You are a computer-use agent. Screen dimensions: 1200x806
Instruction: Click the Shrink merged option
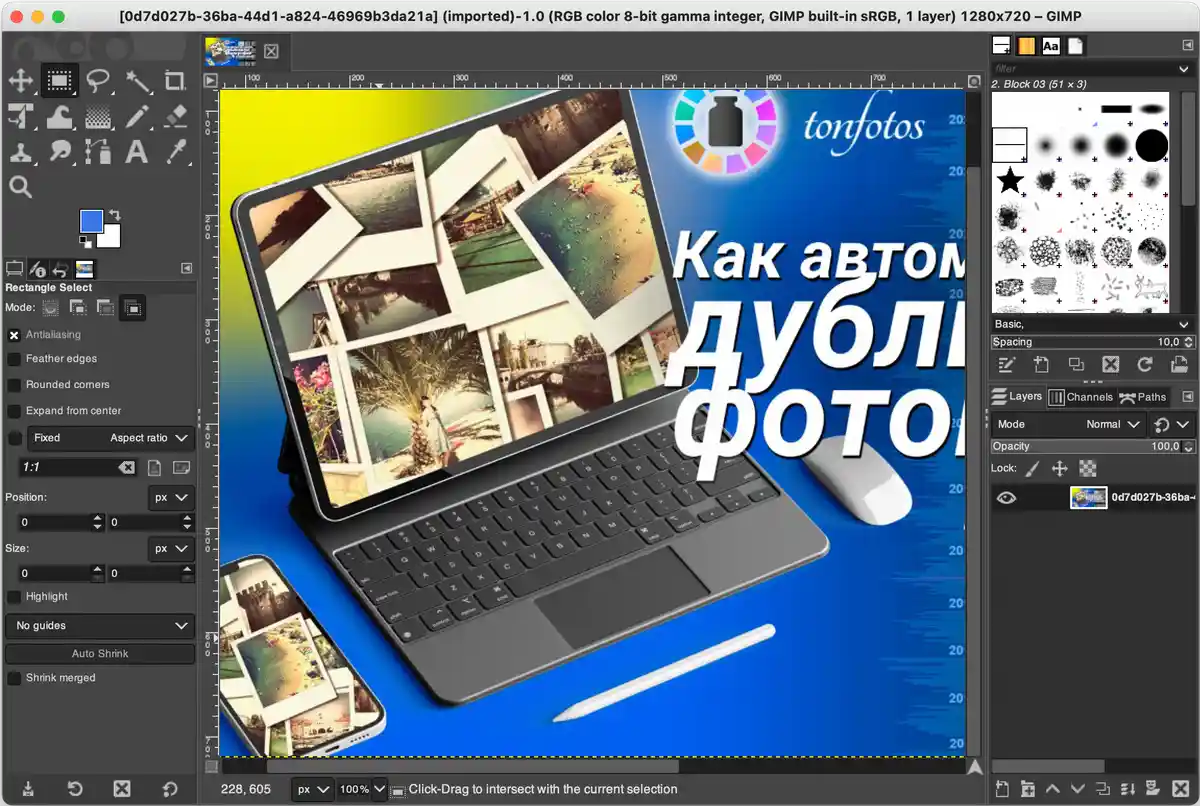(x=14, y=677)
